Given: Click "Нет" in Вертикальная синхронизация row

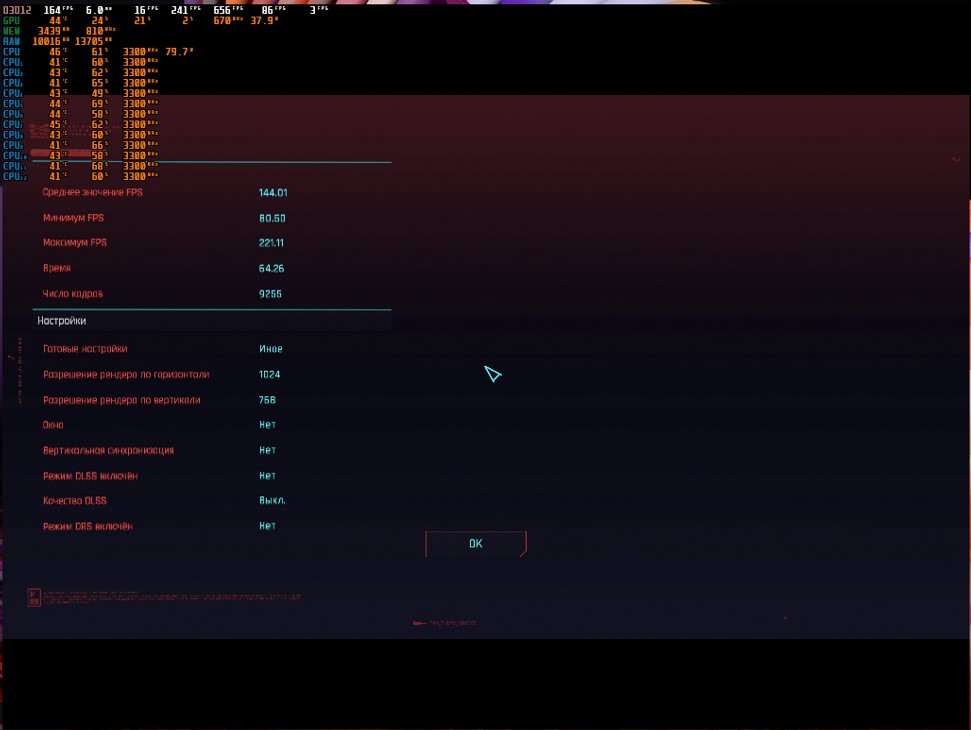Looking at the screenshot, I should click(x=267, y=450).
